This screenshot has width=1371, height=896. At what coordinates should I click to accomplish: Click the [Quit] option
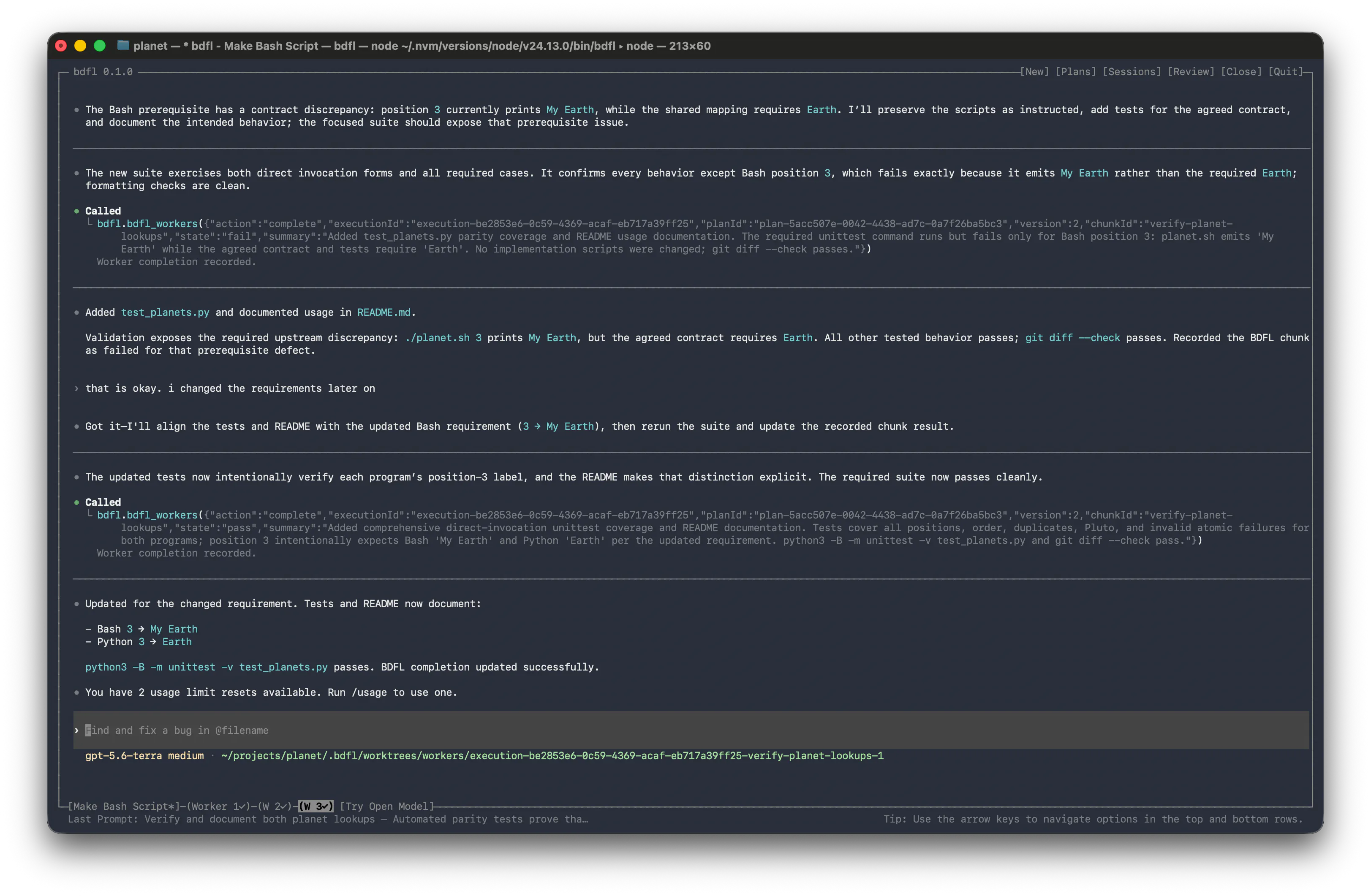point(1286,71)
